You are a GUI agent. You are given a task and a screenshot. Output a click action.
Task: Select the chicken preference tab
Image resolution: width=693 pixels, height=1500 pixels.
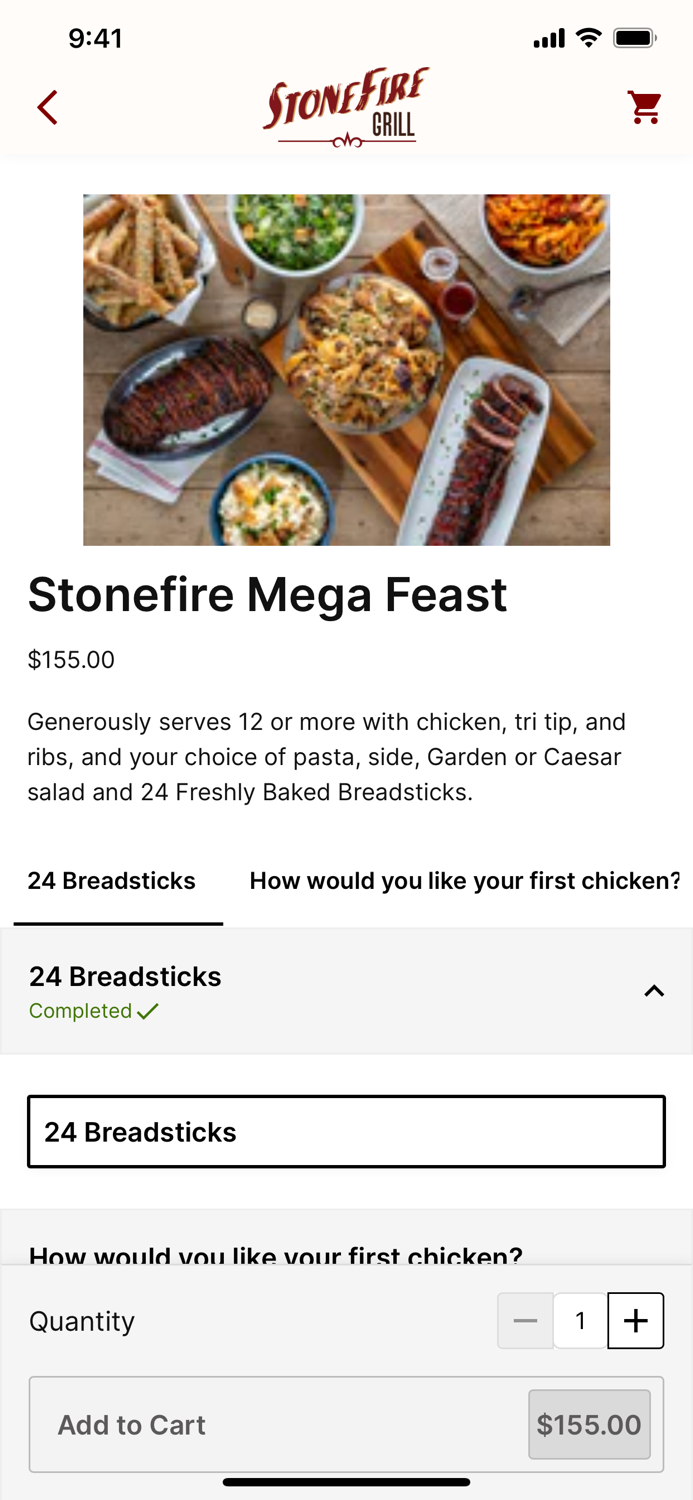pyautogui.click(x=464, y=881)
